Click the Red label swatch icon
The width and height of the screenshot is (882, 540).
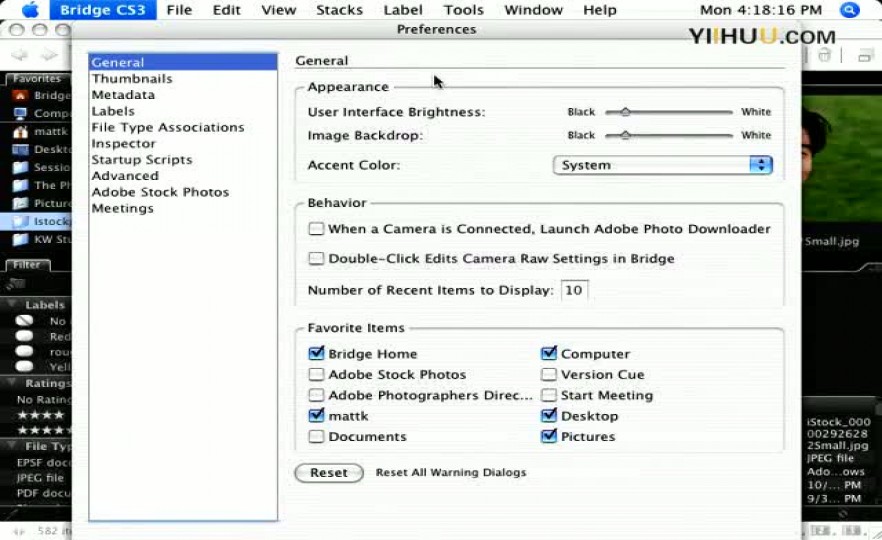[24, 336]
